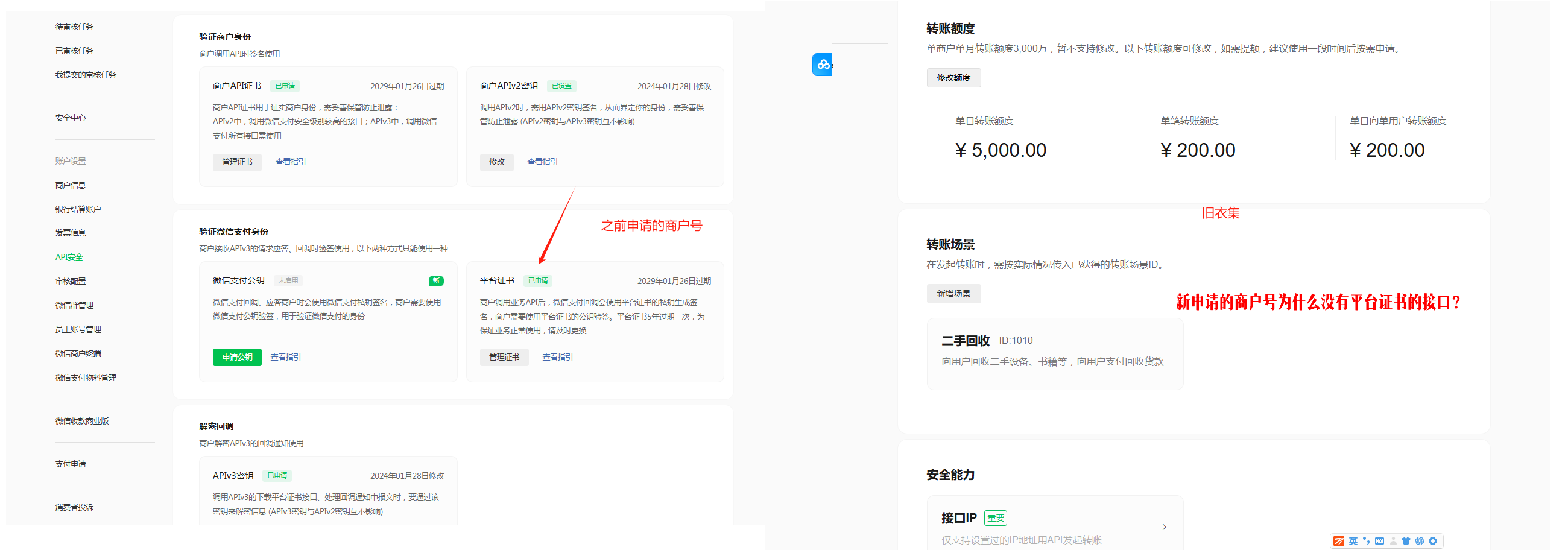The image size is (1568, 550).
Task: Open 已审核任务 in the sidebar
Action: coord(74,51)
